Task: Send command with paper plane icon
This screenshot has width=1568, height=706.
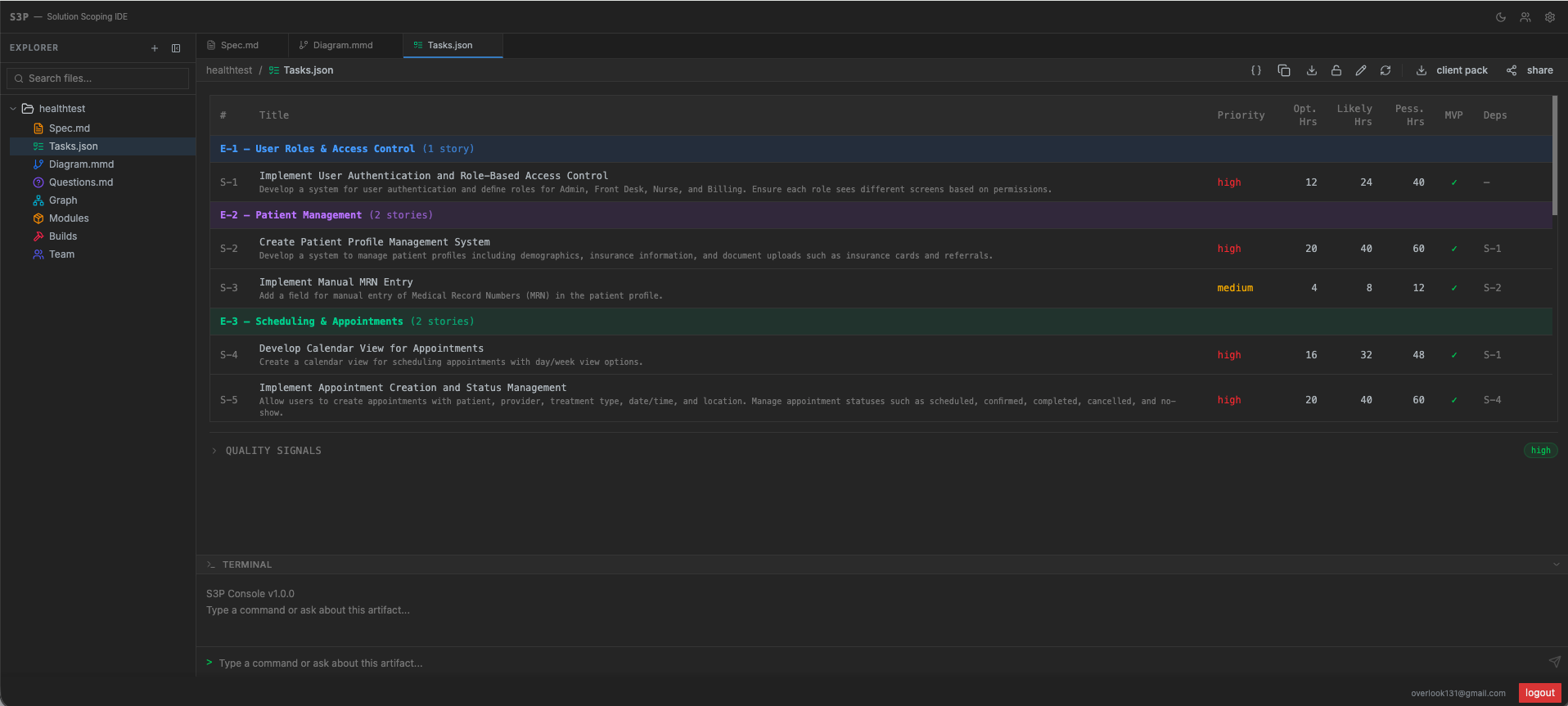Action: coord(1554,662)
